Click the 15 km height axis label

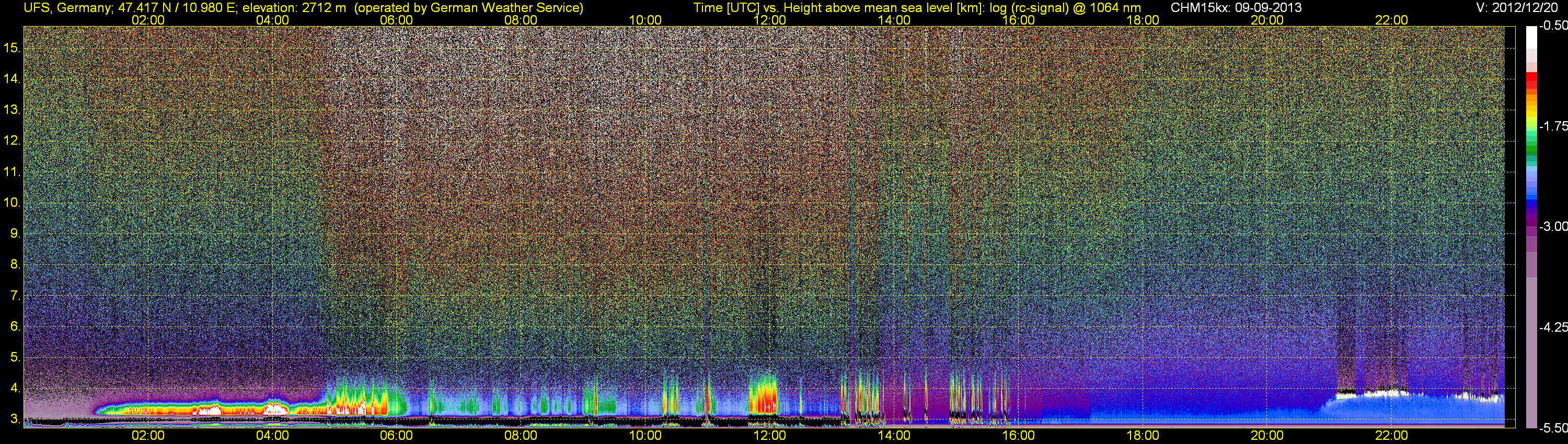[12, 48]
